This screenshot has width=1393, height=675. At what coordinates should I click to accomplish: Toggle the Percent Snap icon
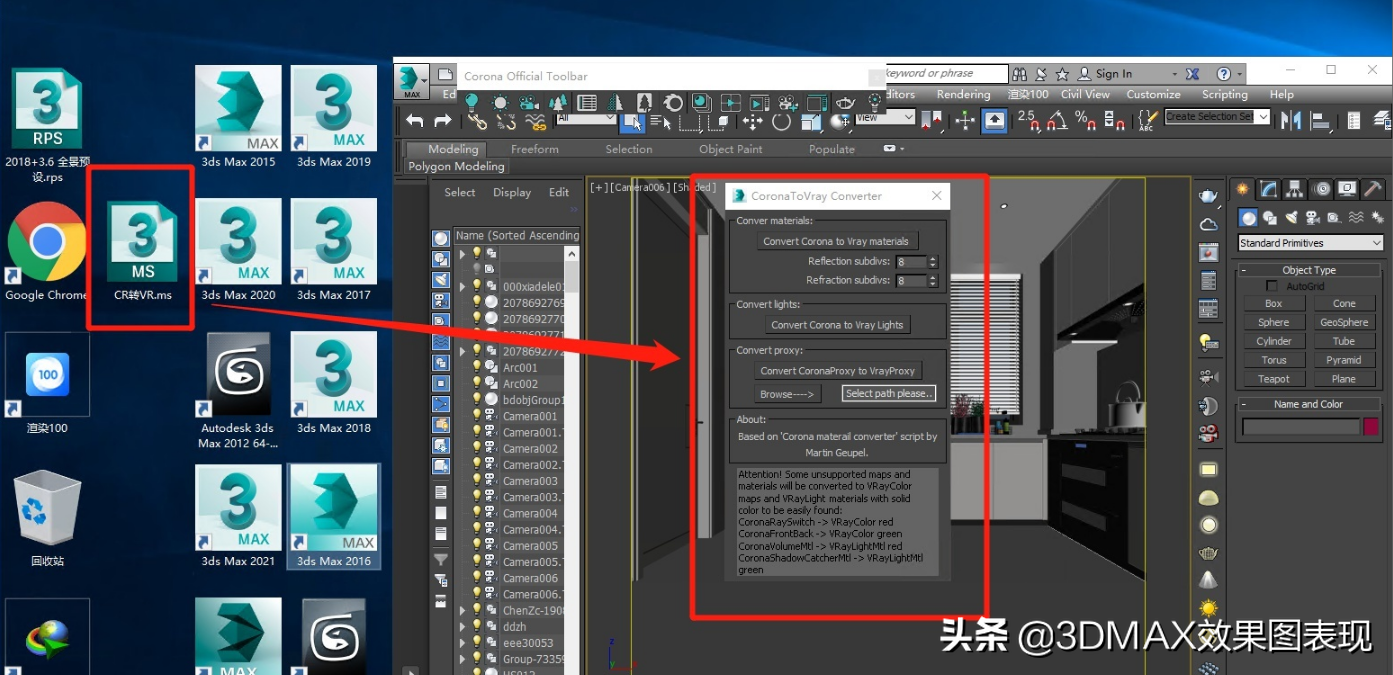pyautogui.click(x=1085, y=121)
